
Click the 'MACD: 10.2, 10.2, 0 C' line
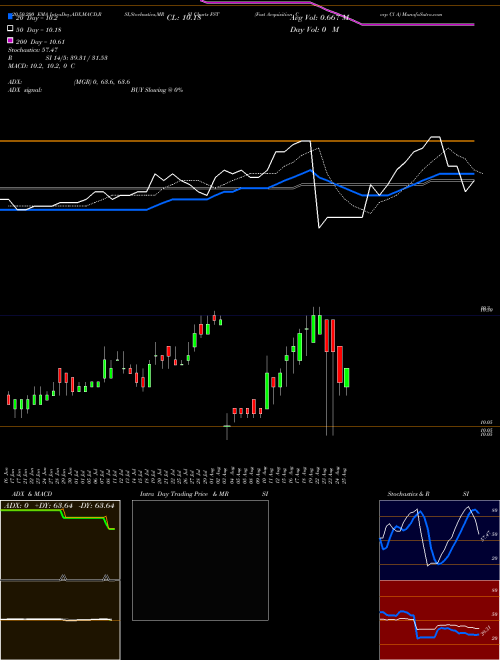point(42,66)
